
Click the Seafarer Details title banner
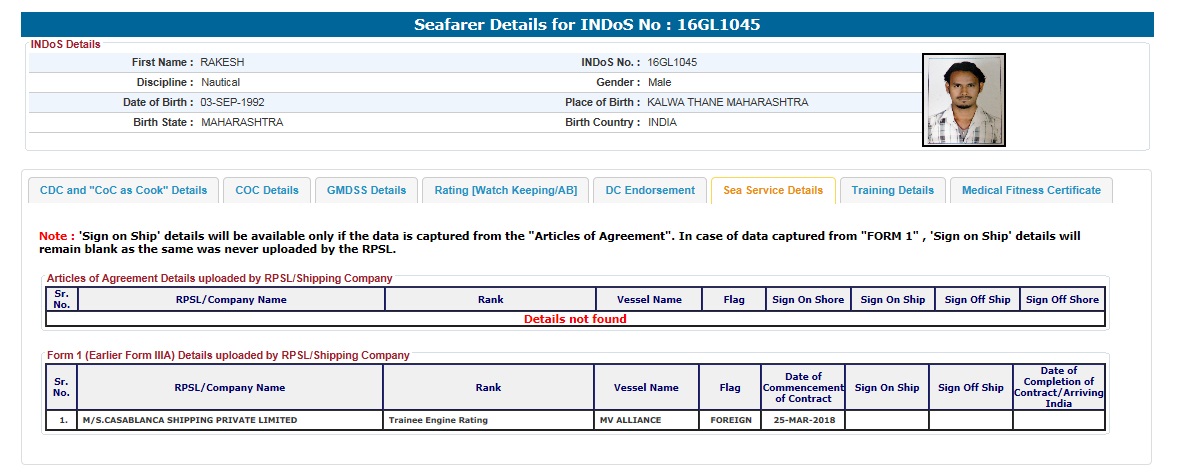point(588,25)
